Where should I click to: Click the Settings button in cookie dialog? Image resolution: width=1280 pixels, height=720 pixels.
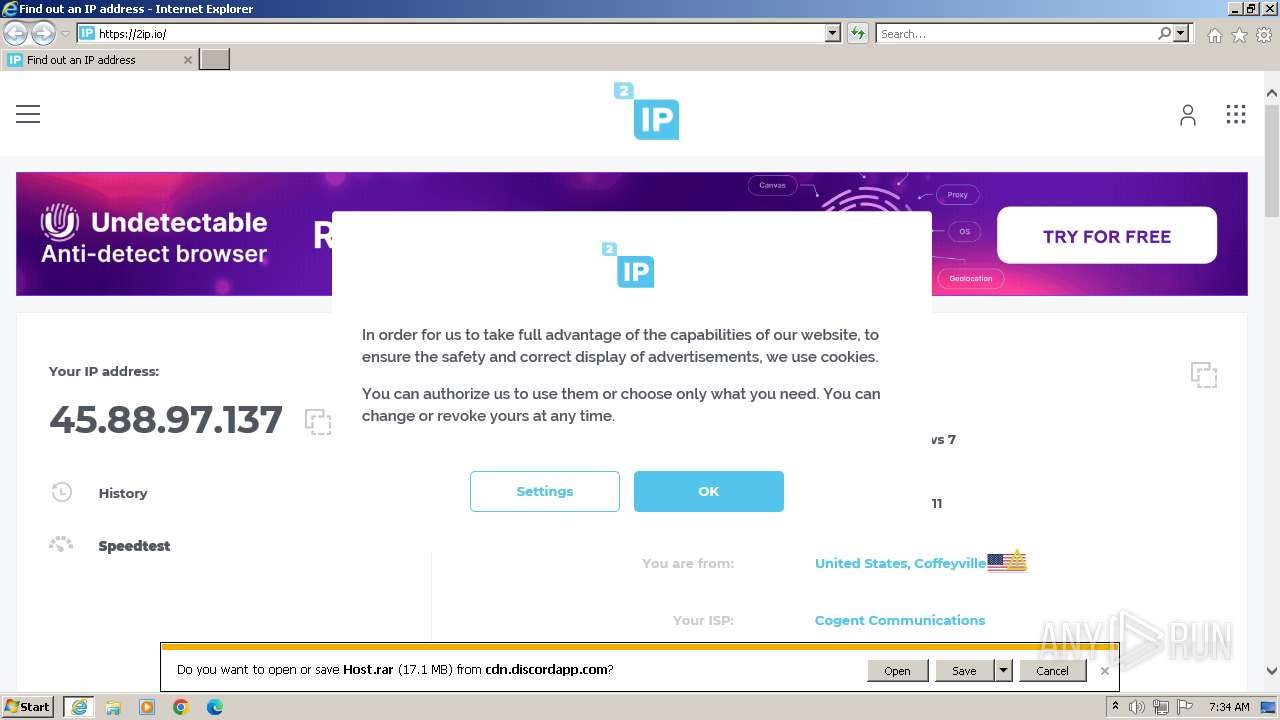click(x=545, y=491)
